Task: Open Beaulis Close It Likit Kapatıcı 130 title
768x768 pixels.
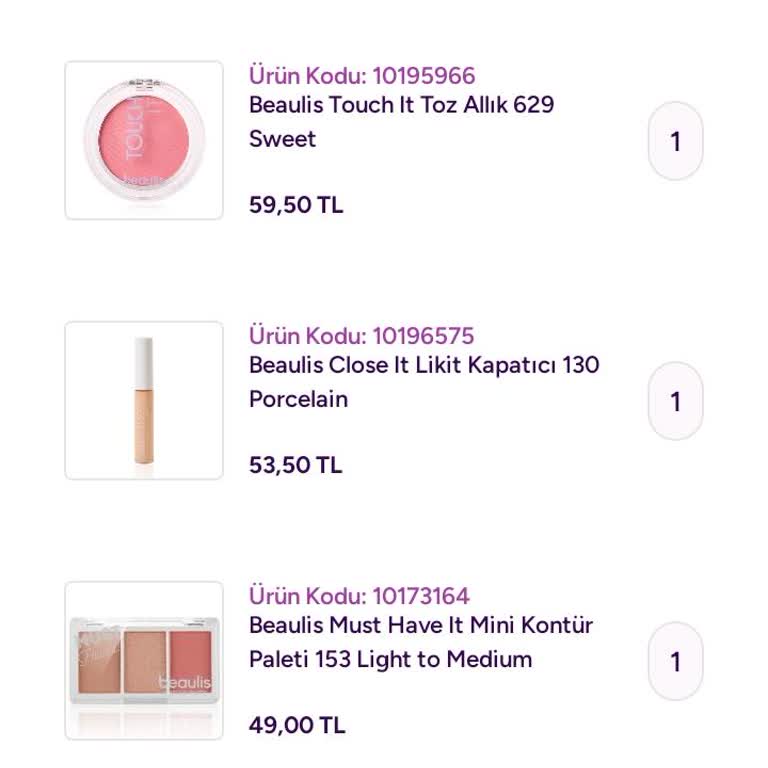Action: pos(424,365)
